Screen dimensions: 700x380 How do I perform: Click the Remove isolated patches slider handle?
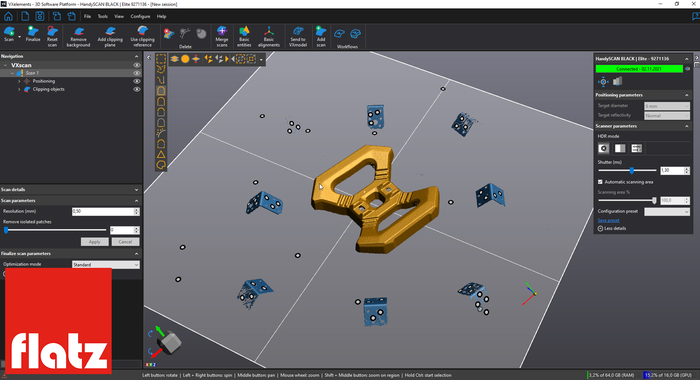[x=6, y=230]
